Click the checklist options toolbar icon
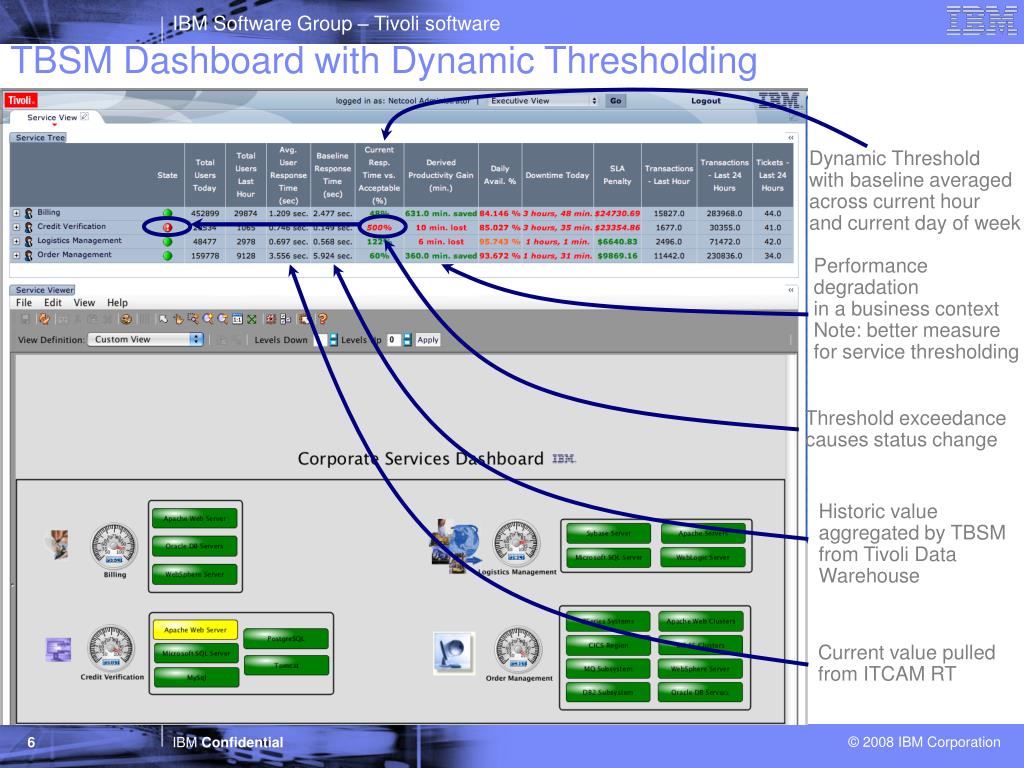This screenshot has width=1024, height=768. 285,319
